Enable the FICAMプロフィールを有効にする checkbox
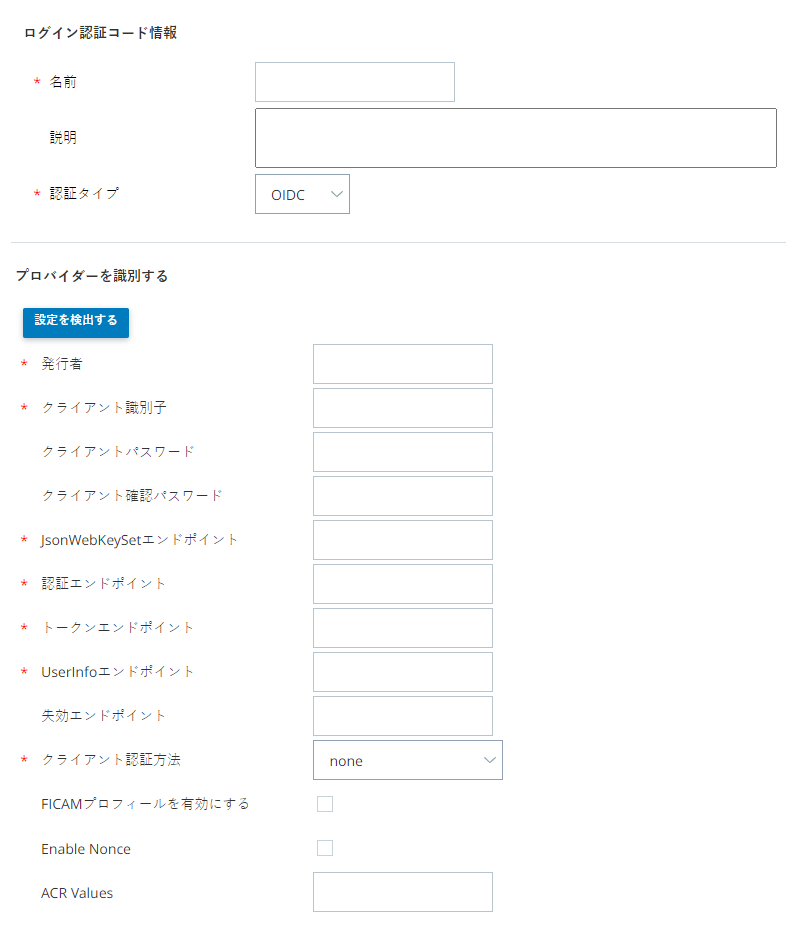This screenshot has height=938, width=799. 324,803
